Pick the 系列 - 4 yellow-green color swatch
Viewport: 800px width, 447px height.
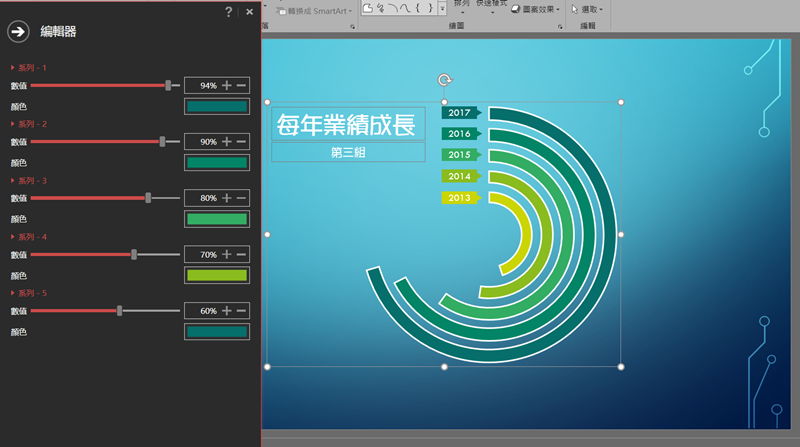(217, 275)
